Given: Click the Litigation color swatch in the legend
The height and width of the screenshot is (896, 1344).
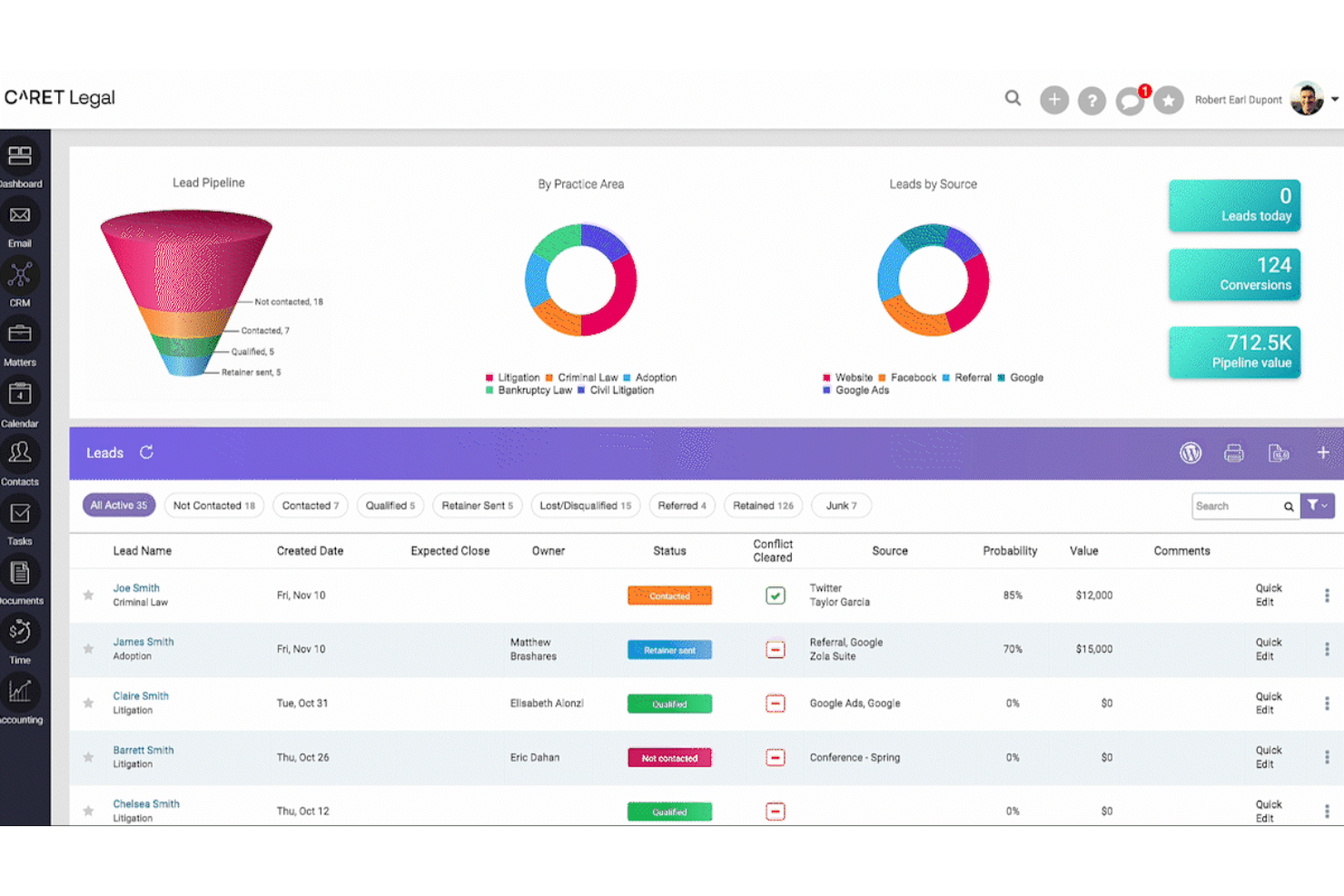Looking at the screenshot, I should 489,377.
